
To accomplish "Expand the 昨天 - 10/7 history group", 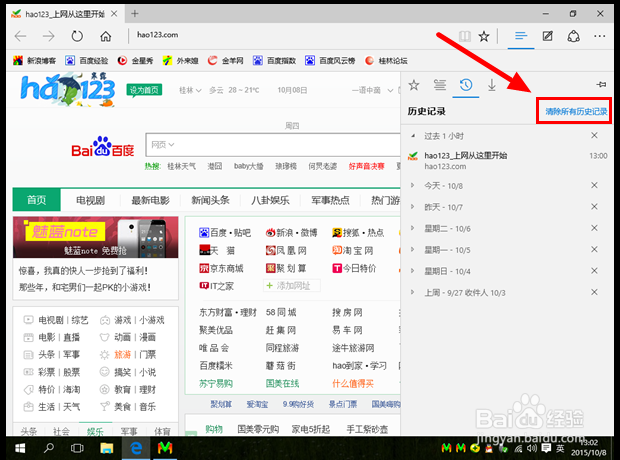I will click(412, 206).
